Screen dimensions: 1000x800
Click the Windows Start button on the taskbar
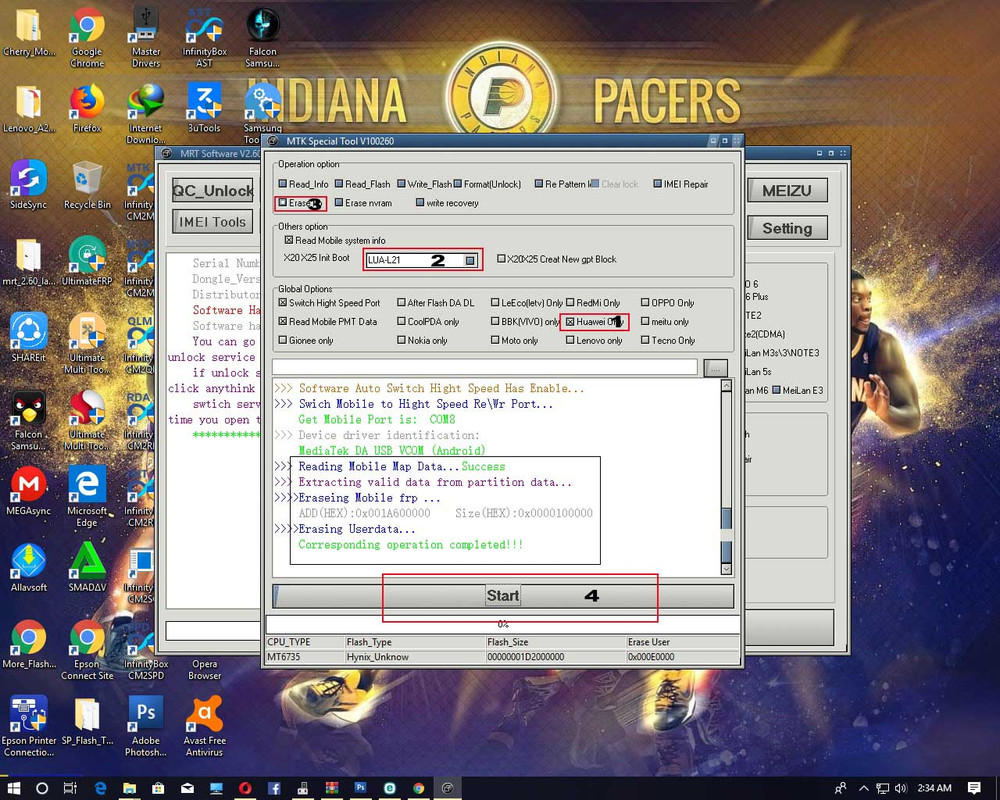(13, 788)
